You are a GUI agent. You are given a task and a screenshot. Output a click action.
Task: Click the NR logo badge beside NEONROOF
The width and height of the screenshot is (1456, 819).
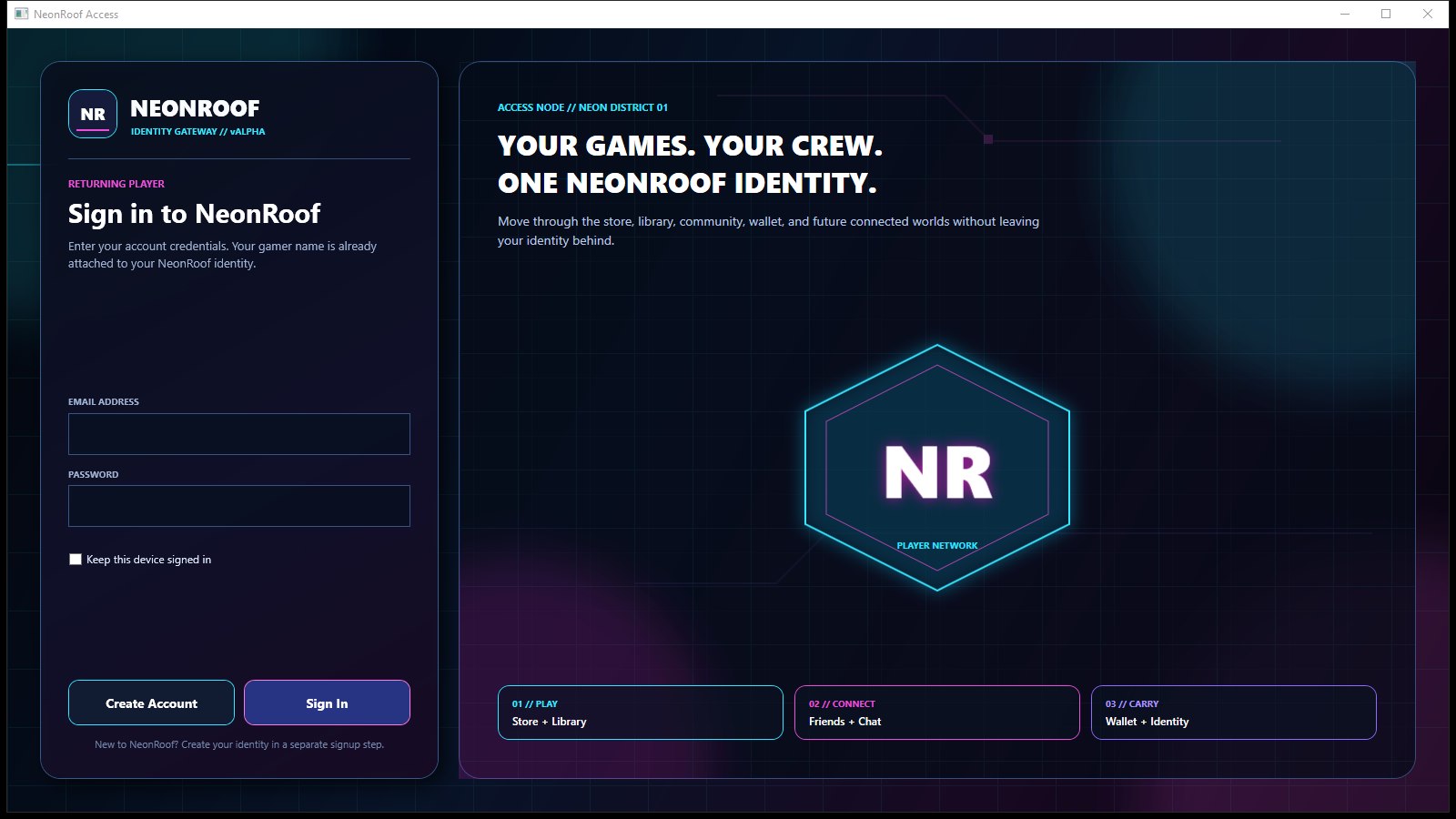pos(93,114)
